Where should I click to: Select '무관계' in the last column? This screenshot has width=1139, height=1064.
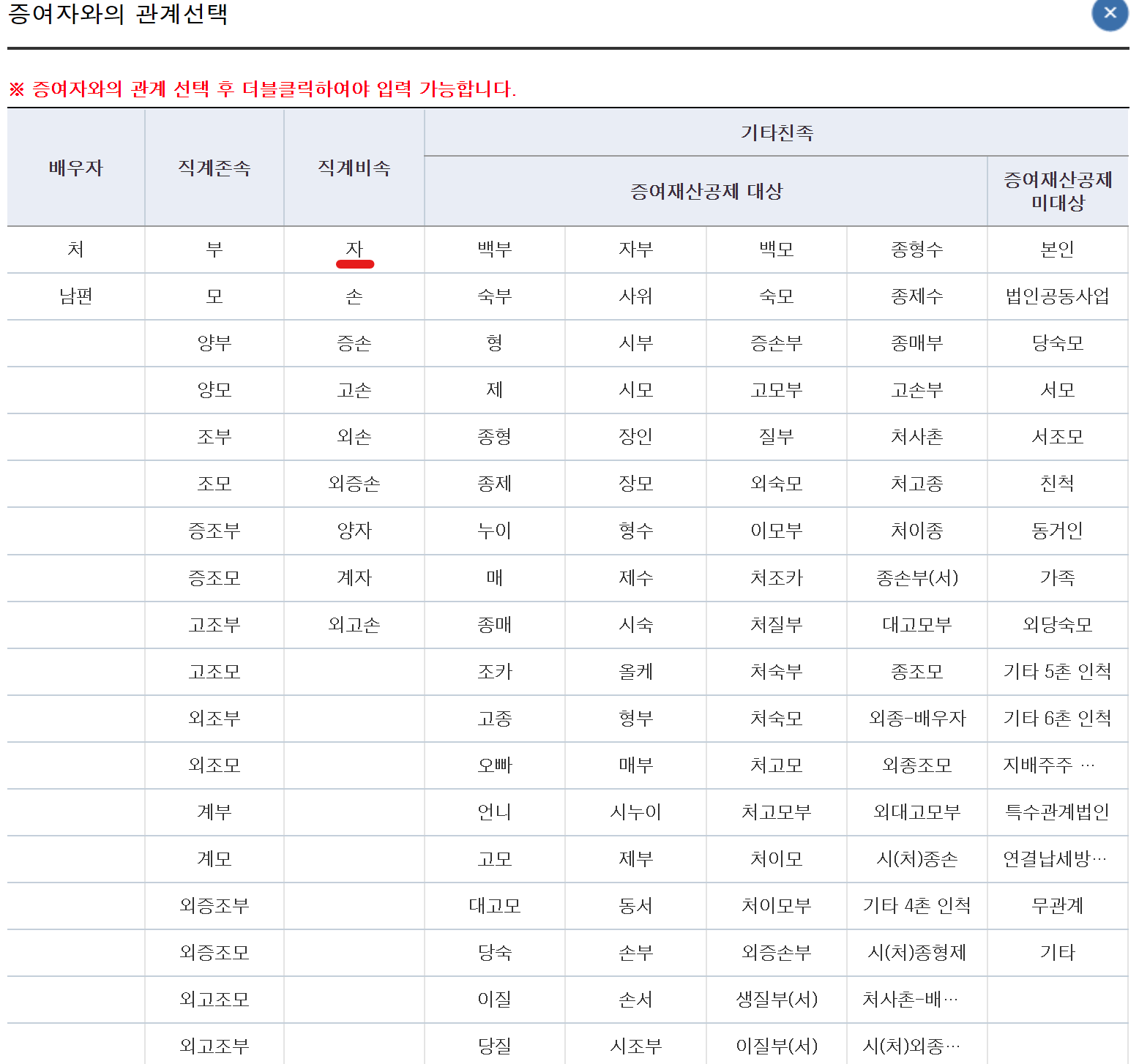click(1057, 905)
